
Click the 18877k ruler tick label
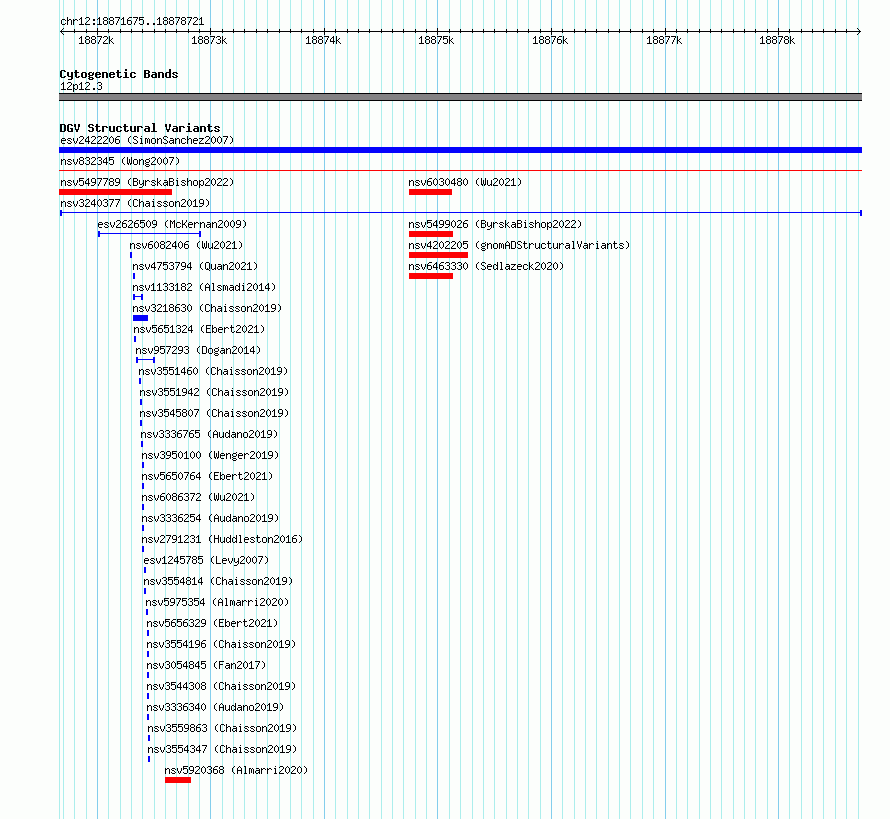(x=664, y=40)
